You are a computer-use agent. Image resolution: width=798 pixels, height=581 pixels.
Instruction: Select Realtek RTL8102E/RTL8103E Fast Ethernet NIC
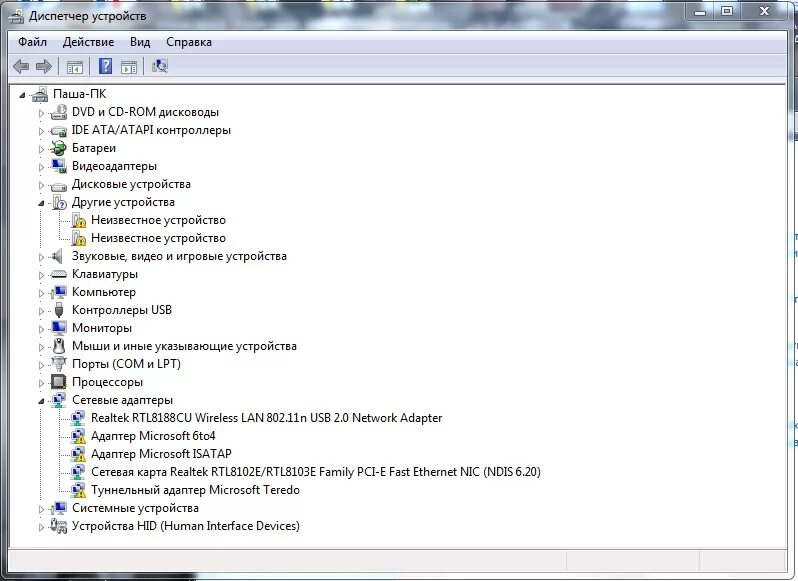click(x=316, y=472)
